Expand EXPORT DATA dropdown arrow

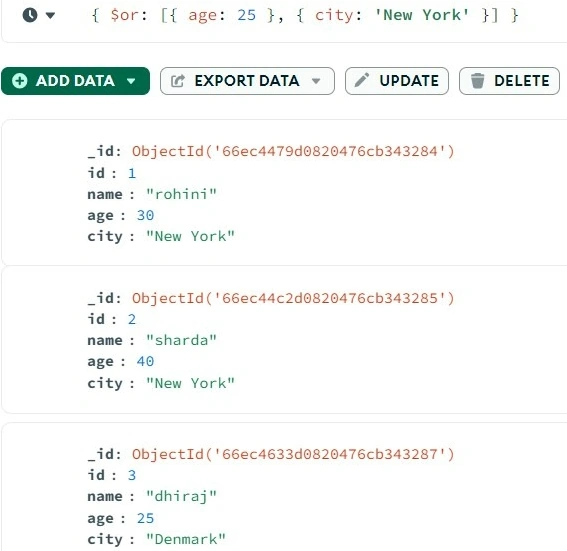(316, 81)
